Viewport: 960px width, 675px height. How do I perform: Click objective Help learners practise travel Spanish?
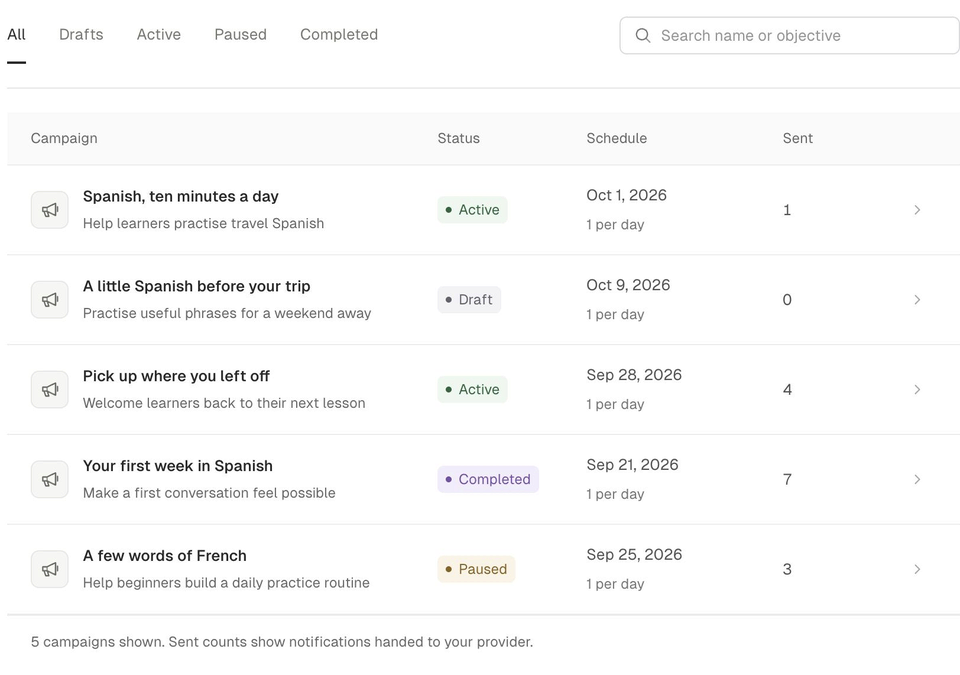(x=203, y=223)
